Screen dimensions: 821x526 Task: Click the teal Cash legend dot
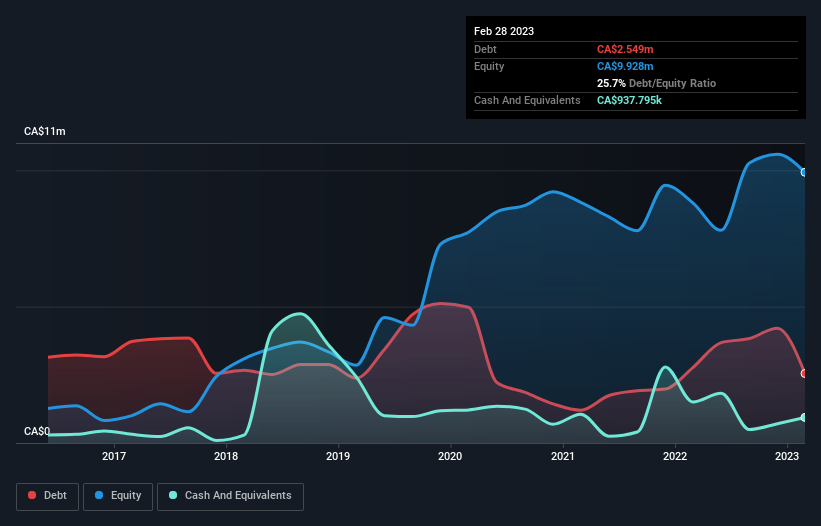point(173,495)
